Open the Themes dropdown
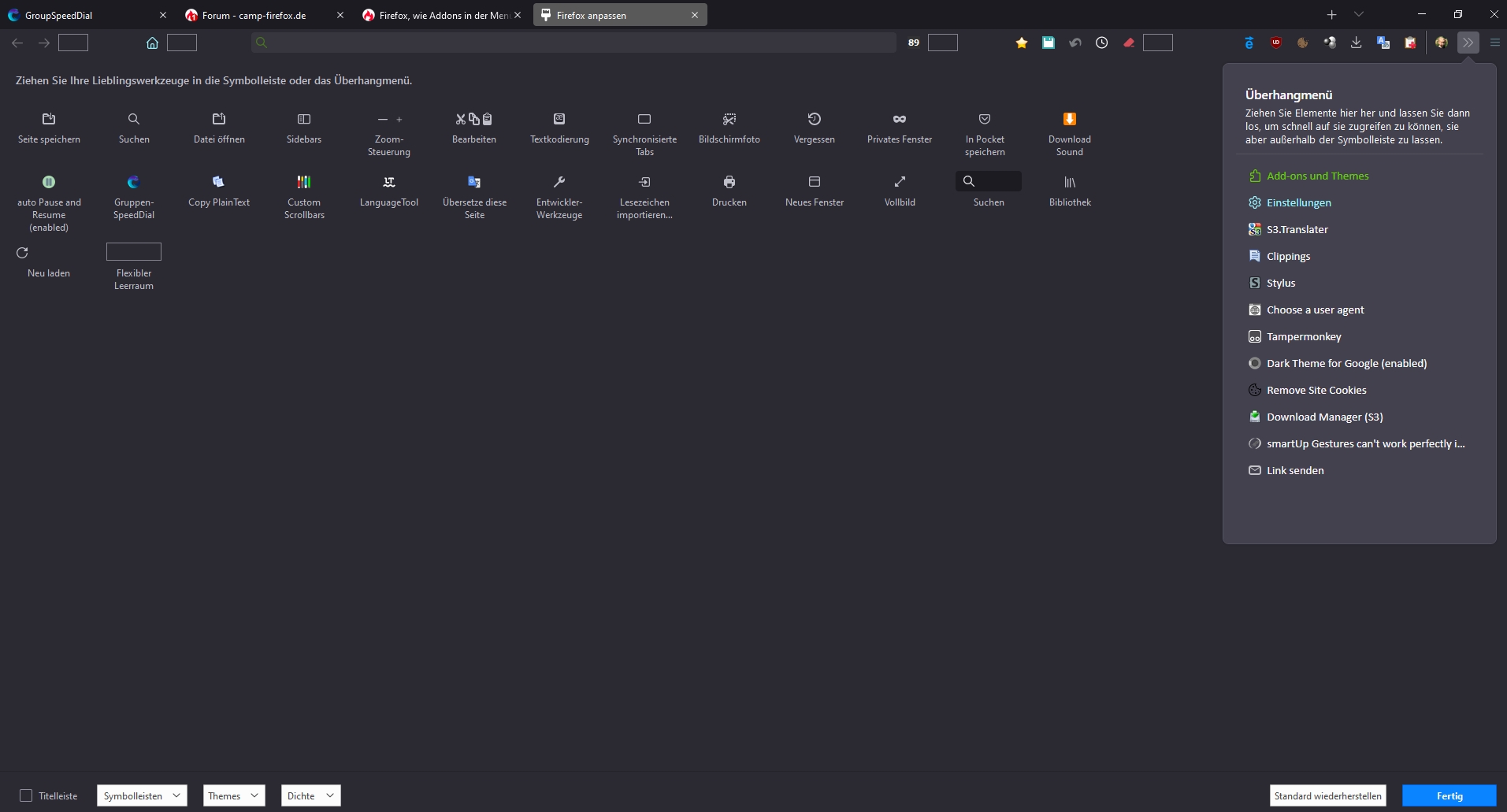Image resolution: width=1507 pixels, height=812 pixels. click(x=233, y=795)
